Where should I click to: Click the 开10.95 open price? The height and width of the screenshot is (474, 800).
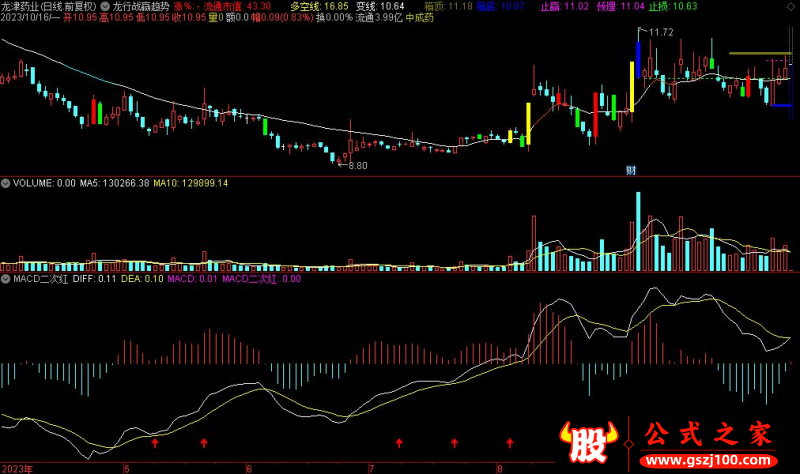[80, 18]
